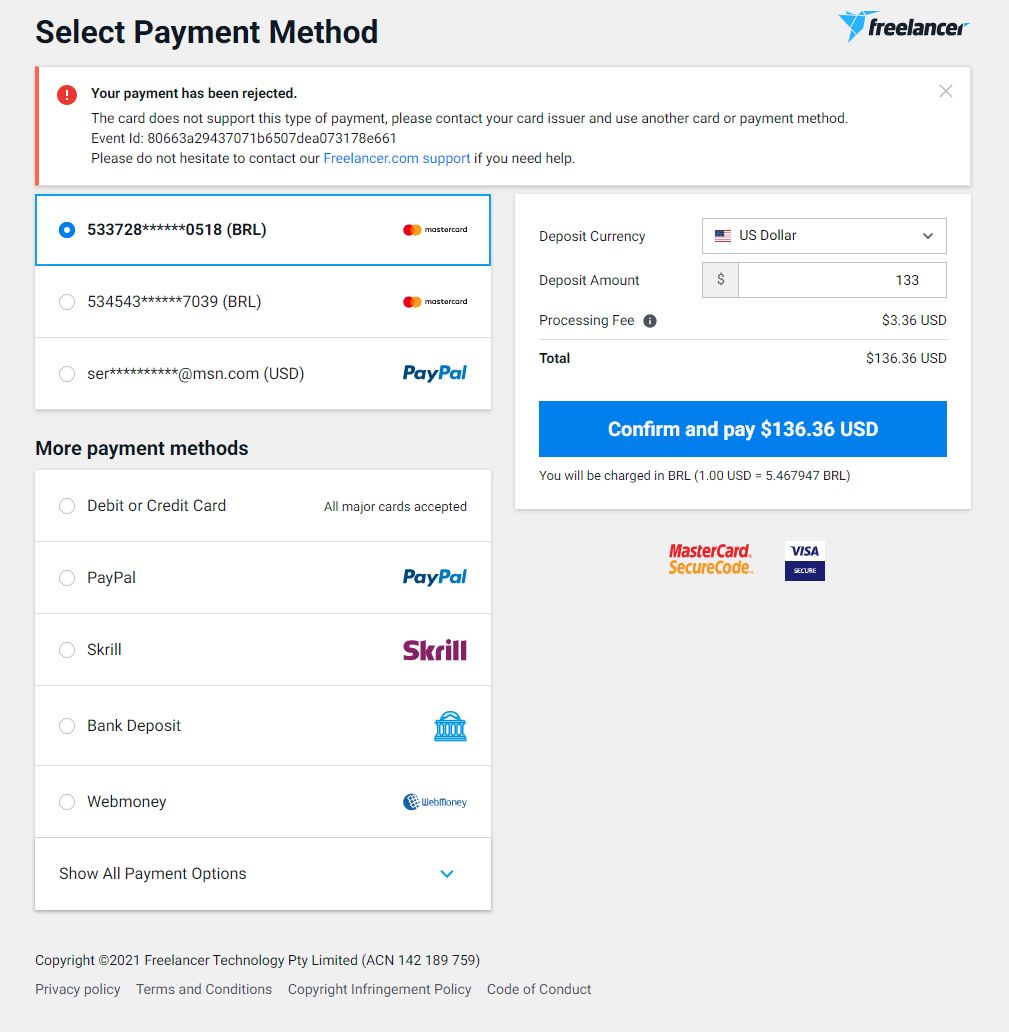The height and width of the screenshot is (1032, 1009).
Task: Select the Skrill payment radio
Action: click(67, 650)
